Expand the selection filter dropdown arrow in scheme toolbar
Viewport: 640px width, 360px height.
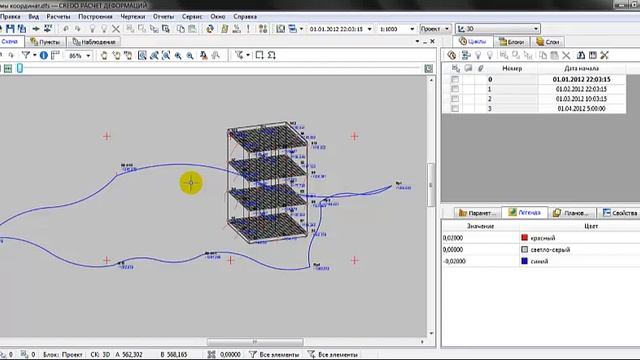(x=248, y=55)
